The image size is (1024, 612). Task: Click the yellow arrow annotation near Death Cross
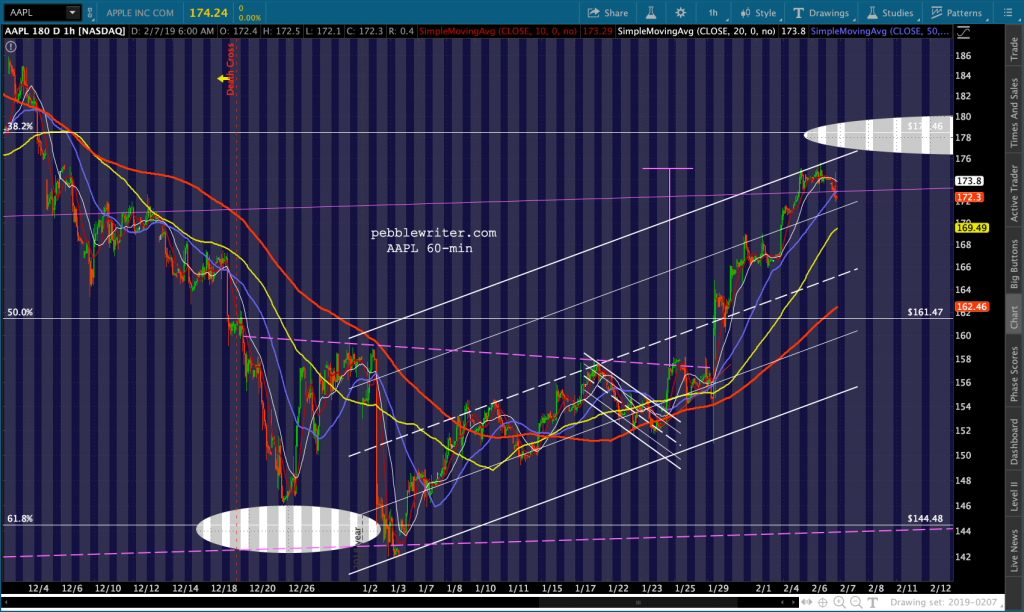(223, 78)
